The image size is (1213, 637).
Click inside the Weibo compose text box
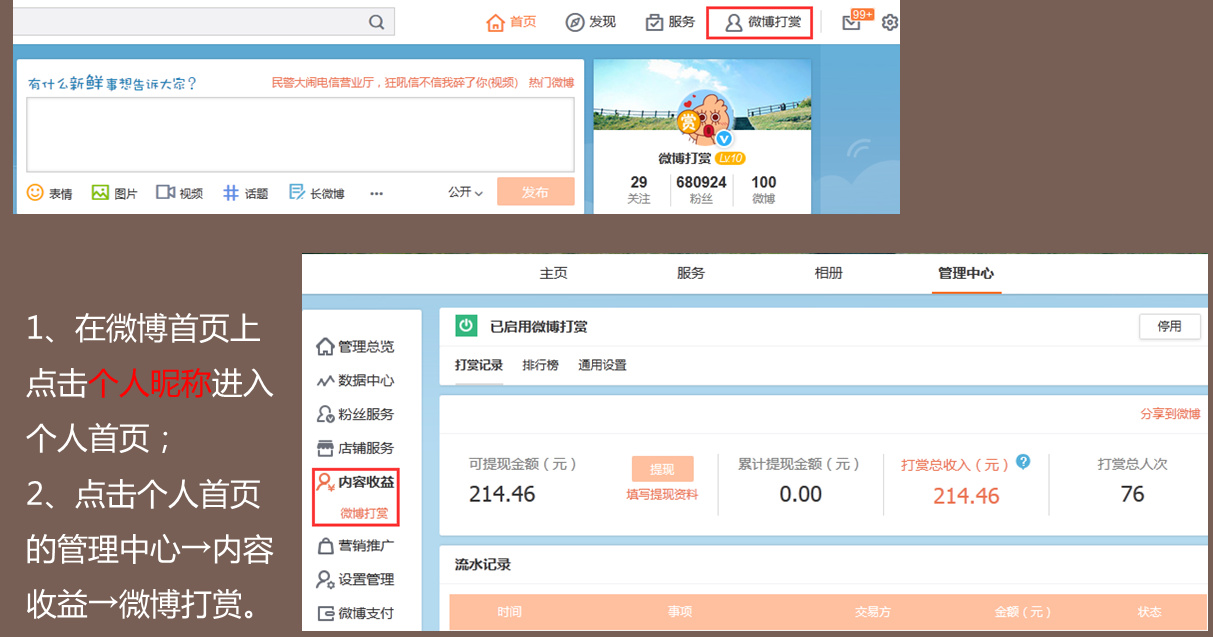300,134
